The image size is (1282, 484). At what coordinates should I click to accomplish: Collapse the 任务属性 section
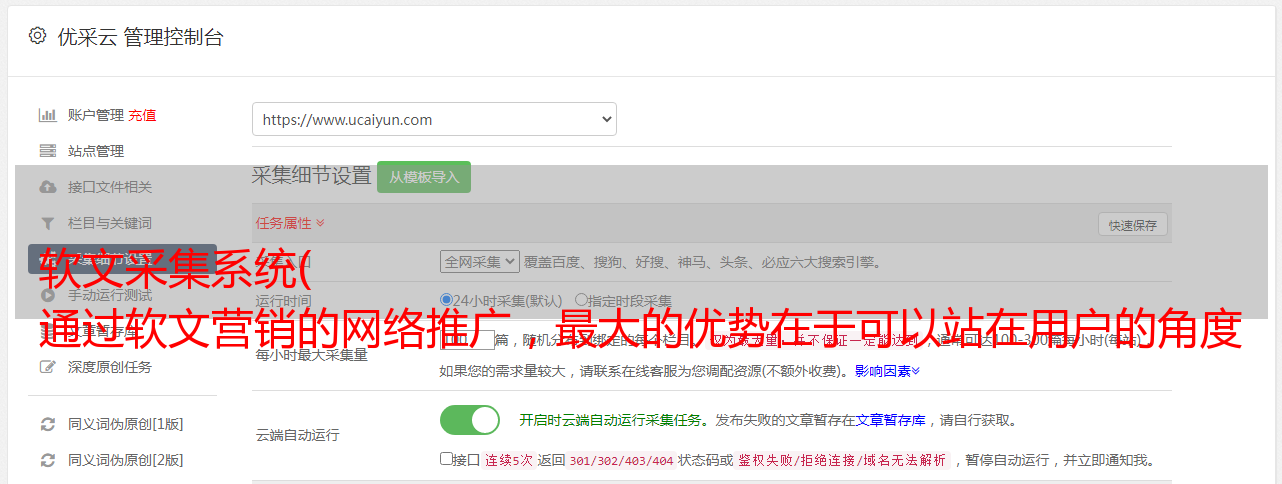[x=290, y=223]
